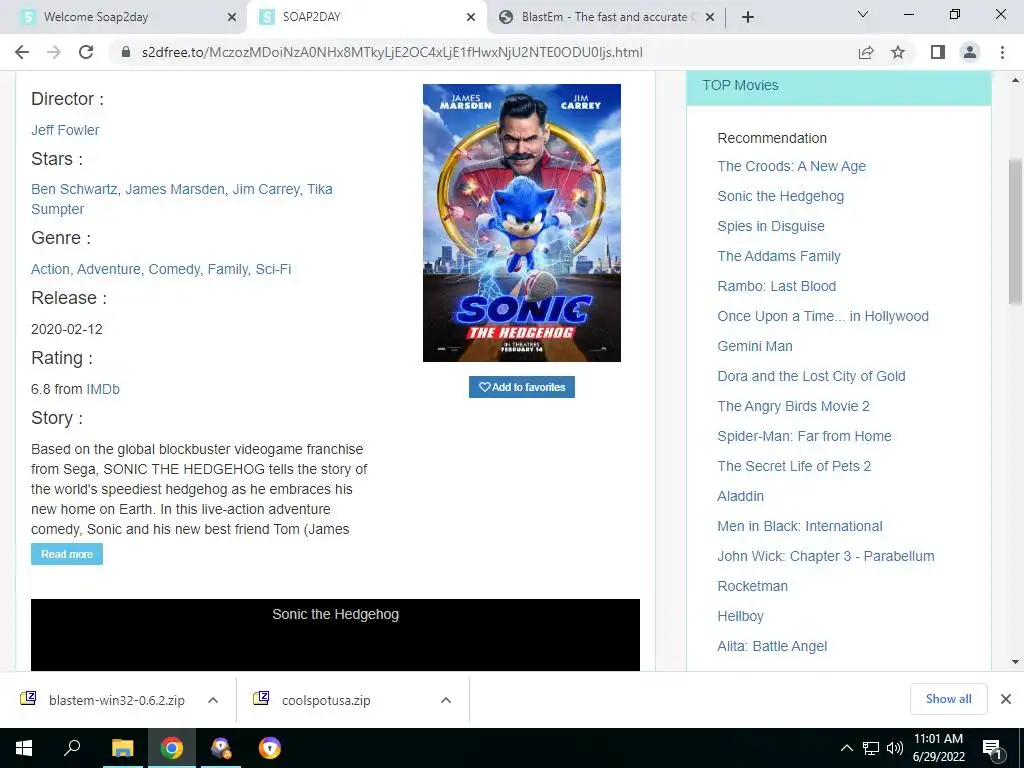Image resolution: width=1024 pixels, height=768 pixels.
Task: View site security lock info
Action: [127, 52]
